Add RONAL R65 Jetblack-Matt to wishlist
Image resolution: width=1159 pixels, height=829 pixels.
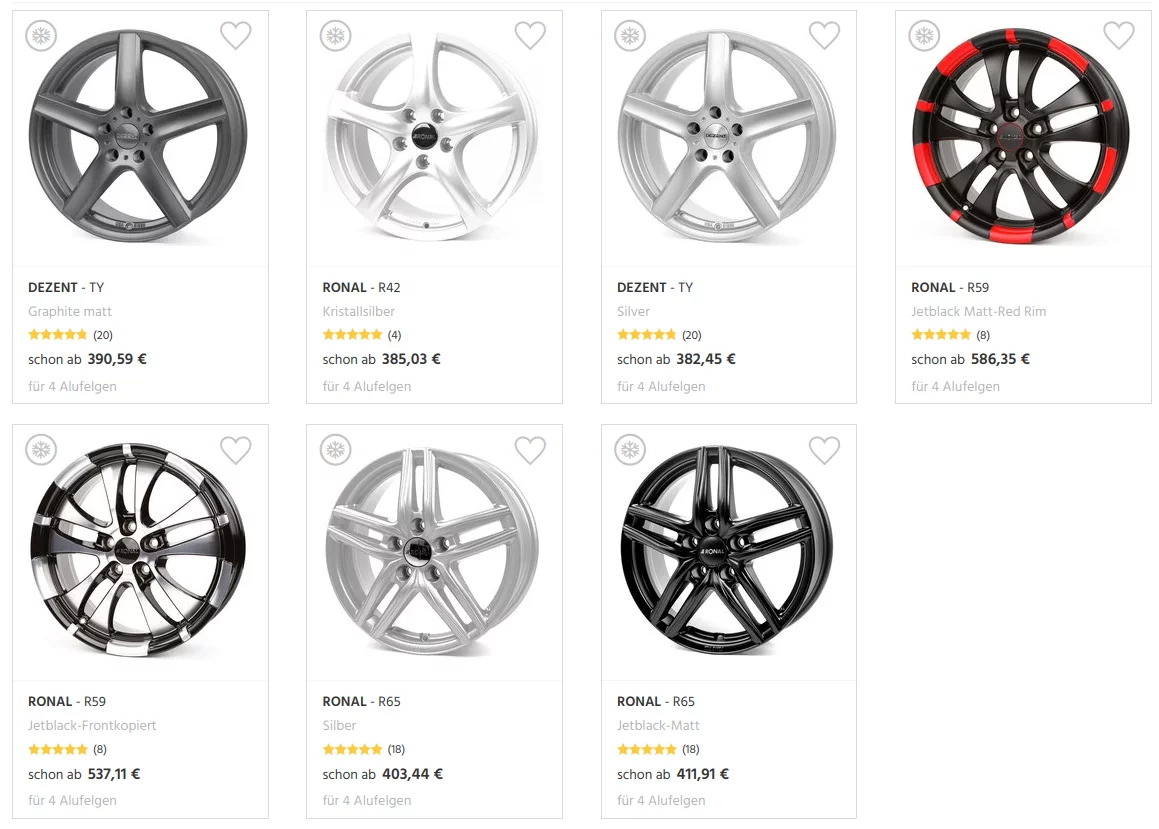[x=824, y=450]
